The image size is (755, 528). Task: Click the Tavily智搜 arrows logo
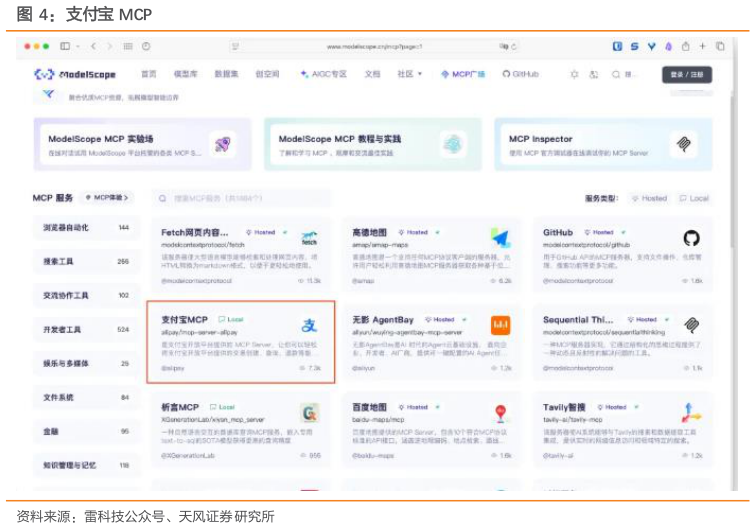pos(691,413)
